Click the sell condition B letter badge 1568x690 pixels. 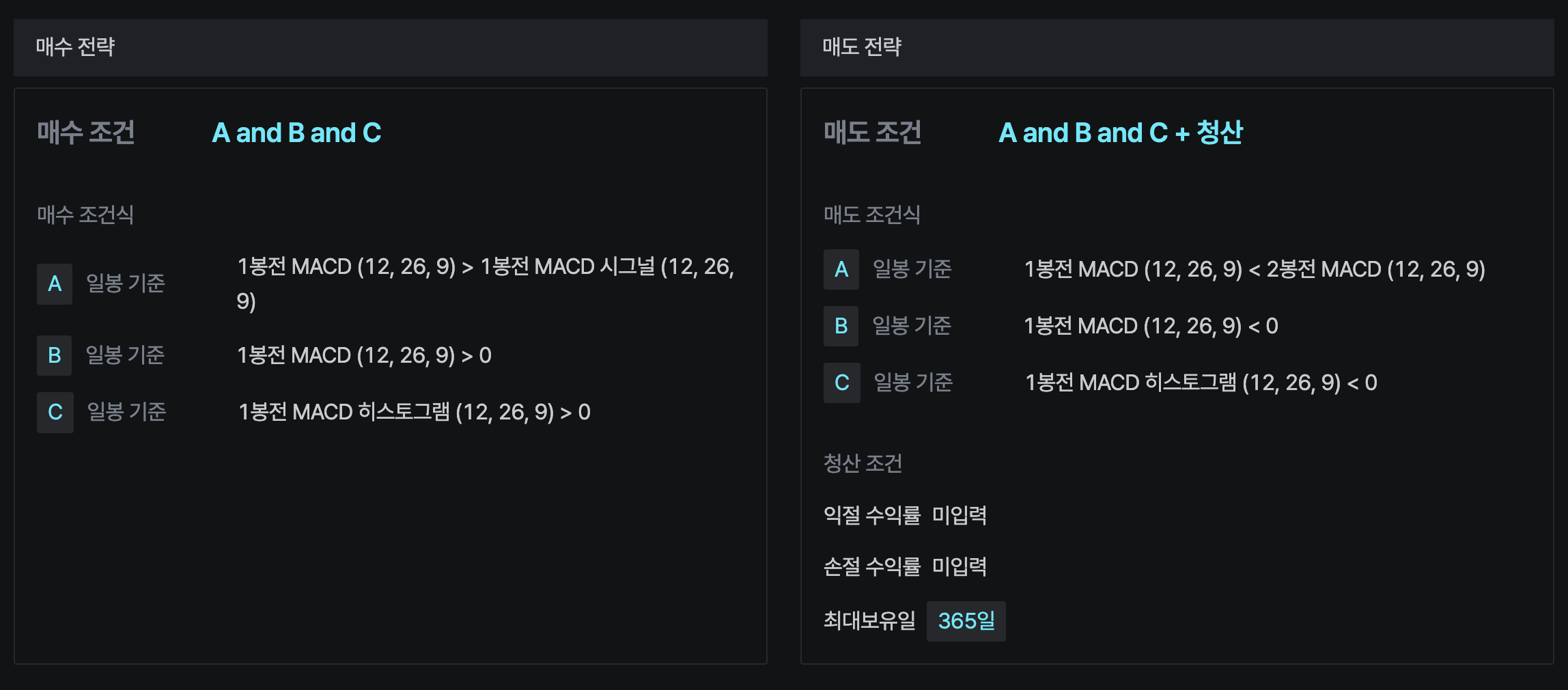pyautogui.click(x=841, y=326)
